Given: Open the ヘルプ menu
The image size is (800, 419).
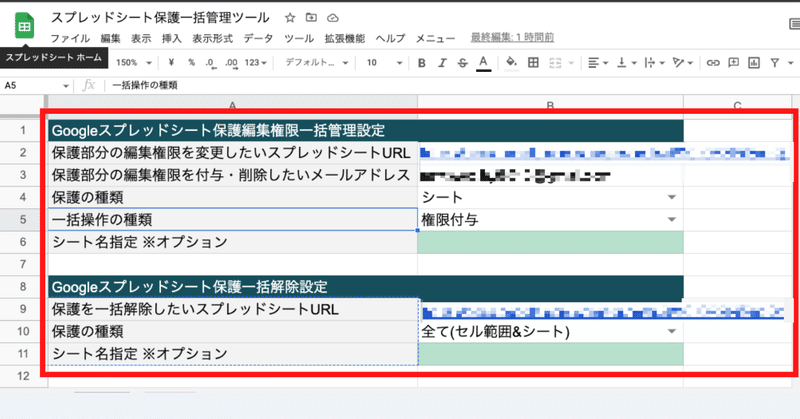Looking at the screenshot, I should 390,38.
